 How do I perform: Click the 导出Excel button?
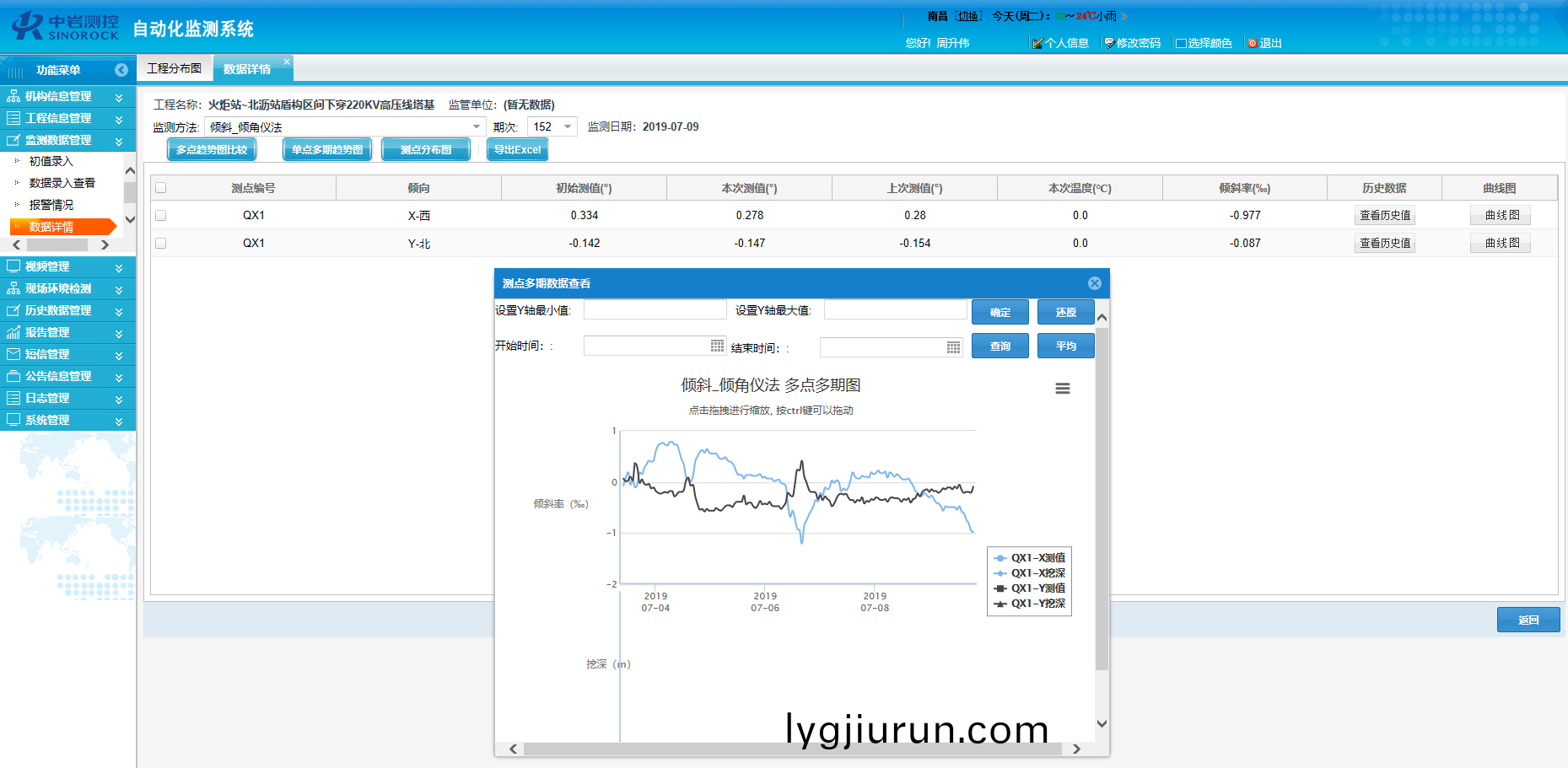point(517,150)
